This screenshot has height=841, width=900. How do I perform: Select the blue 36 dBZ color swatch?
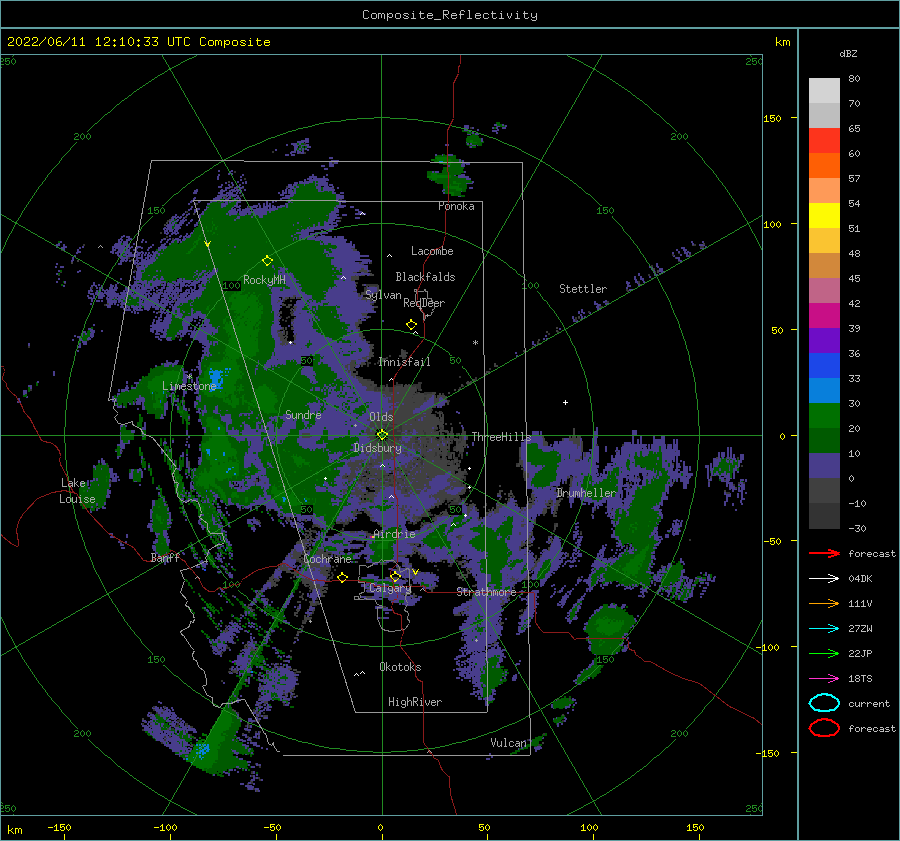coord(824,365)
